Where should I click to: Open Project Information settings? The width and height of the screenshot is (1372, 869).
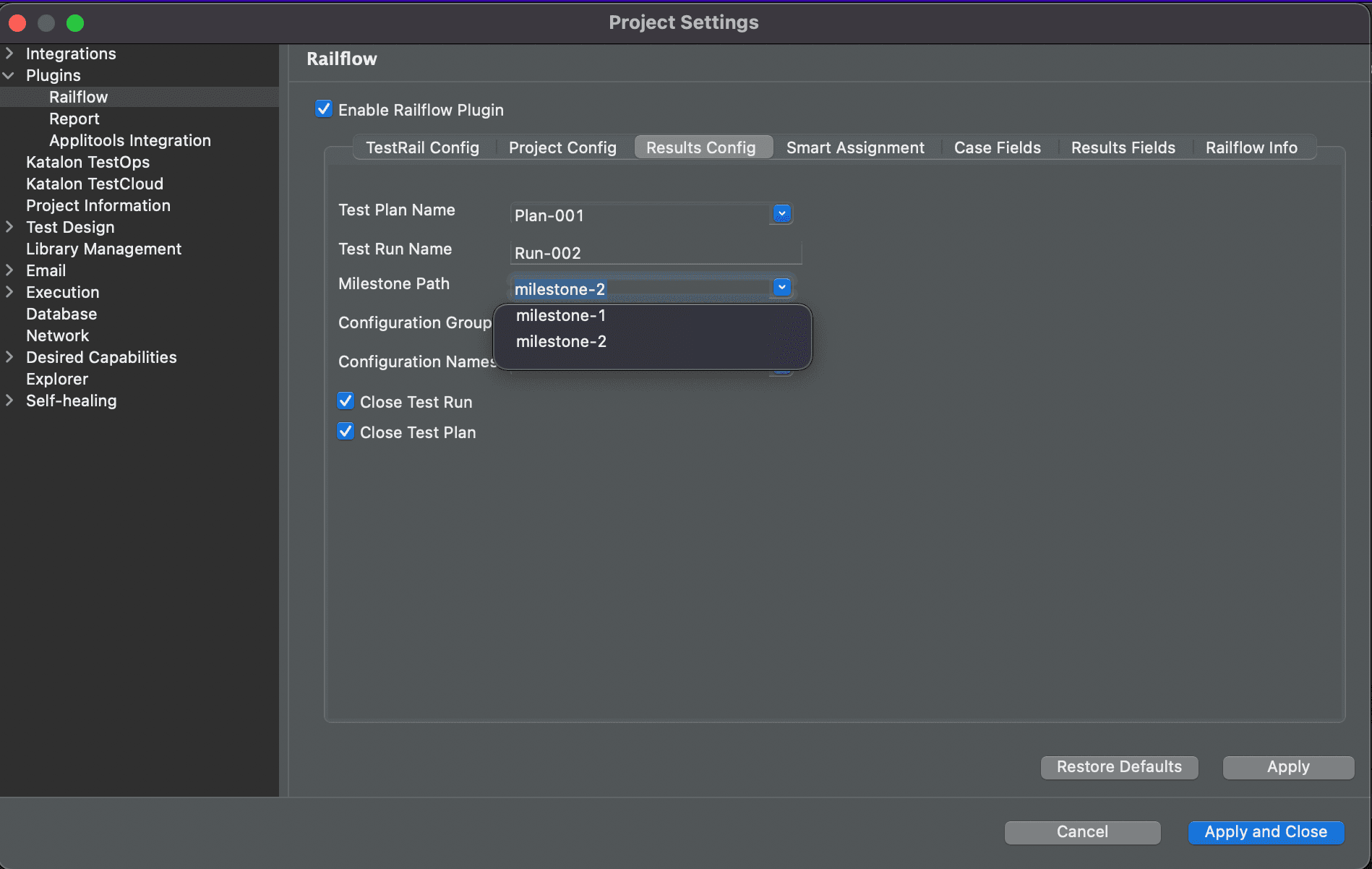tap(98, 205)
